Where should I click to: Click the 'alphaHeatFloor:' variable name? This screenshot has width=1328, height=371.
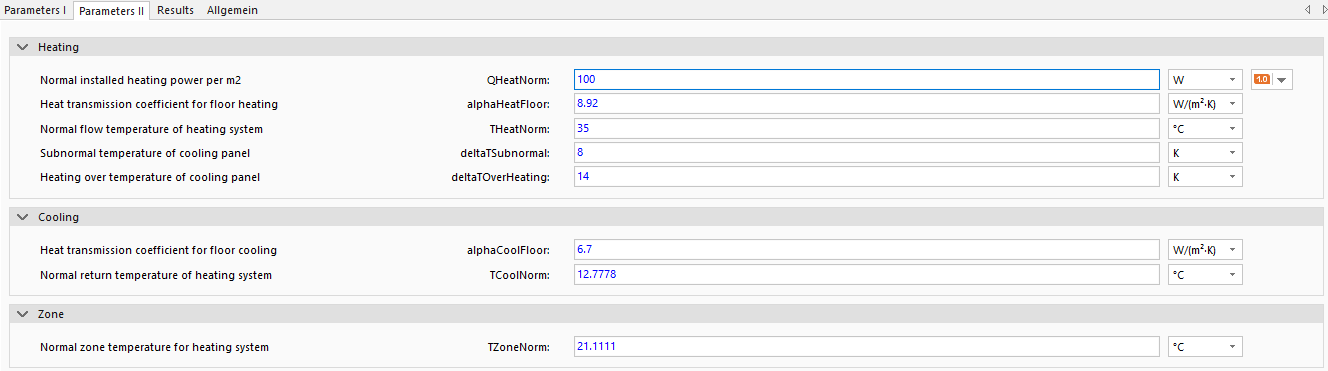[509, 104]
